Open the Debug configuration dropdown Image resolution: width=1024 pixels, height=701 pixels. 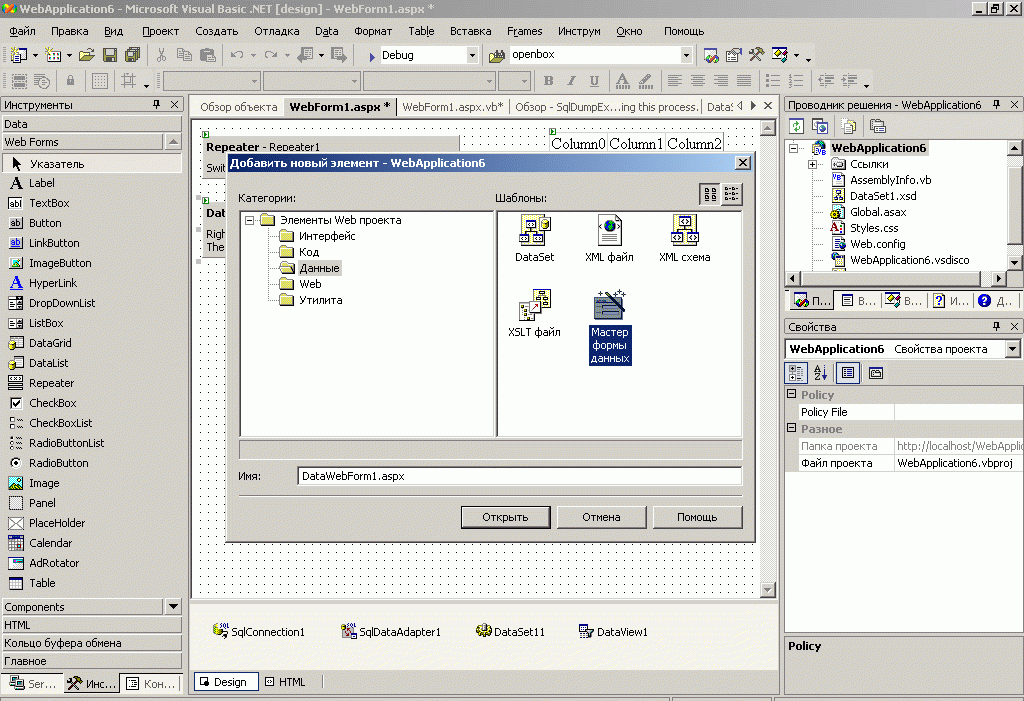pyautogui.click(x=472, y=56)
